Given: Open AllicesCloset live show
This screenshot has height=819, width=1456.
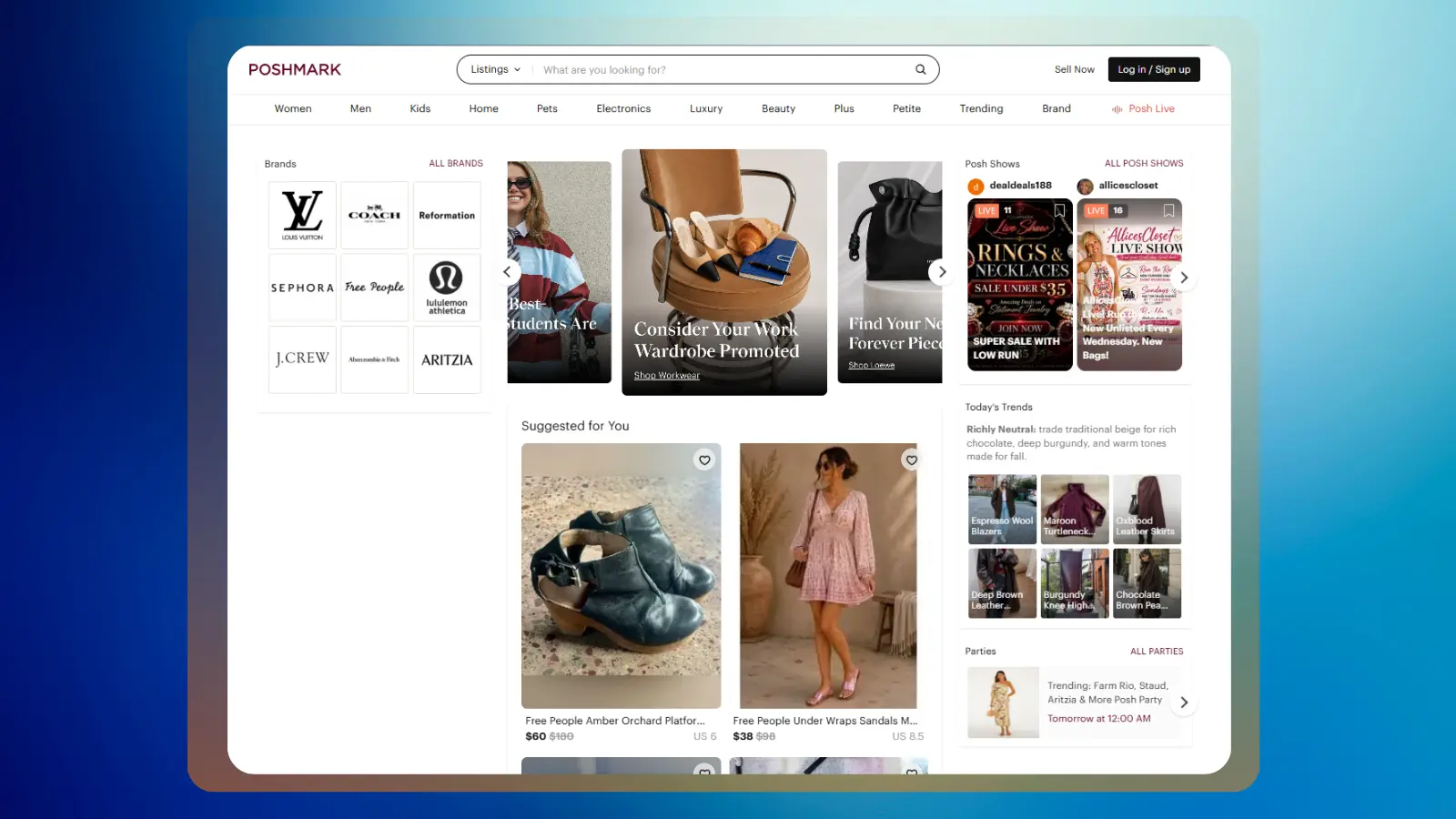Looking at the screenshot, I should (1129, 285).
